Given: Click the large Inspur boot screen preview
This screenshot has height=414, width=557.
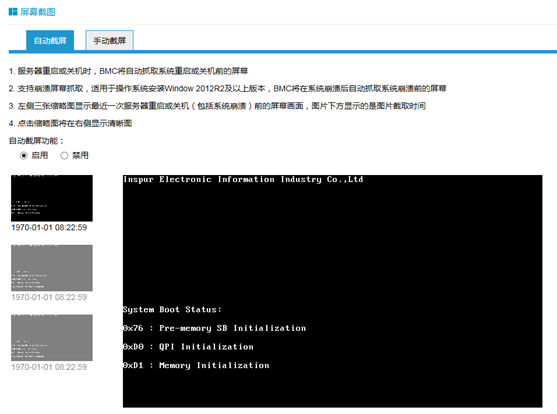Looking at the screenshot, I should click(332, 291).
